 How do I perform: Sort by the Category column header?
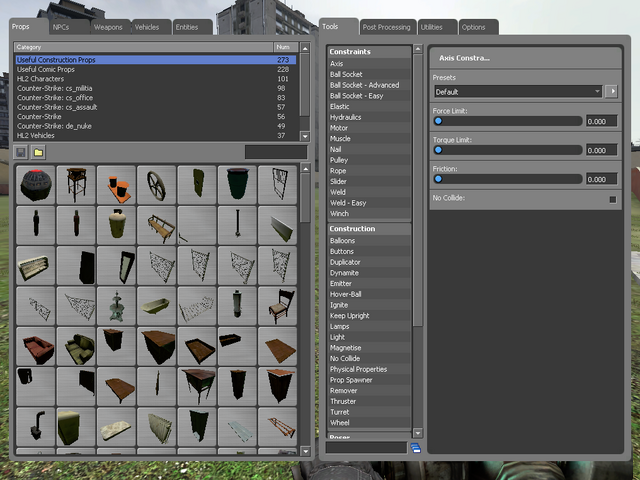click(144, 47)
